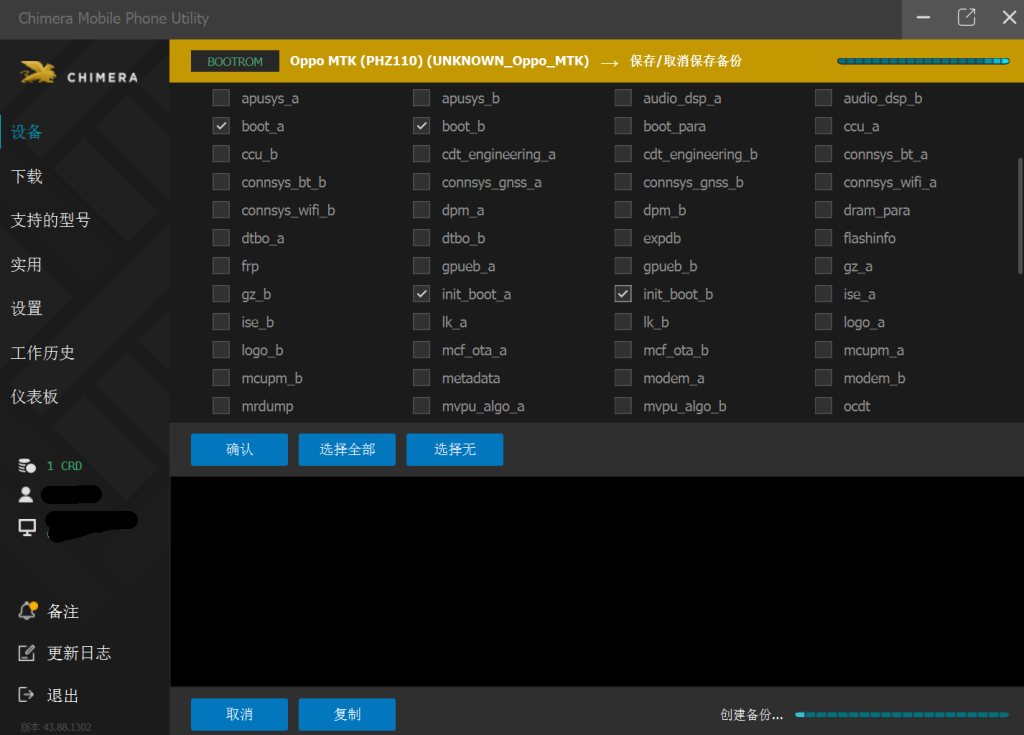Uncheck the boot_a partition checkbox
The width and height of the screenshot is (1024, 735).
221,126
